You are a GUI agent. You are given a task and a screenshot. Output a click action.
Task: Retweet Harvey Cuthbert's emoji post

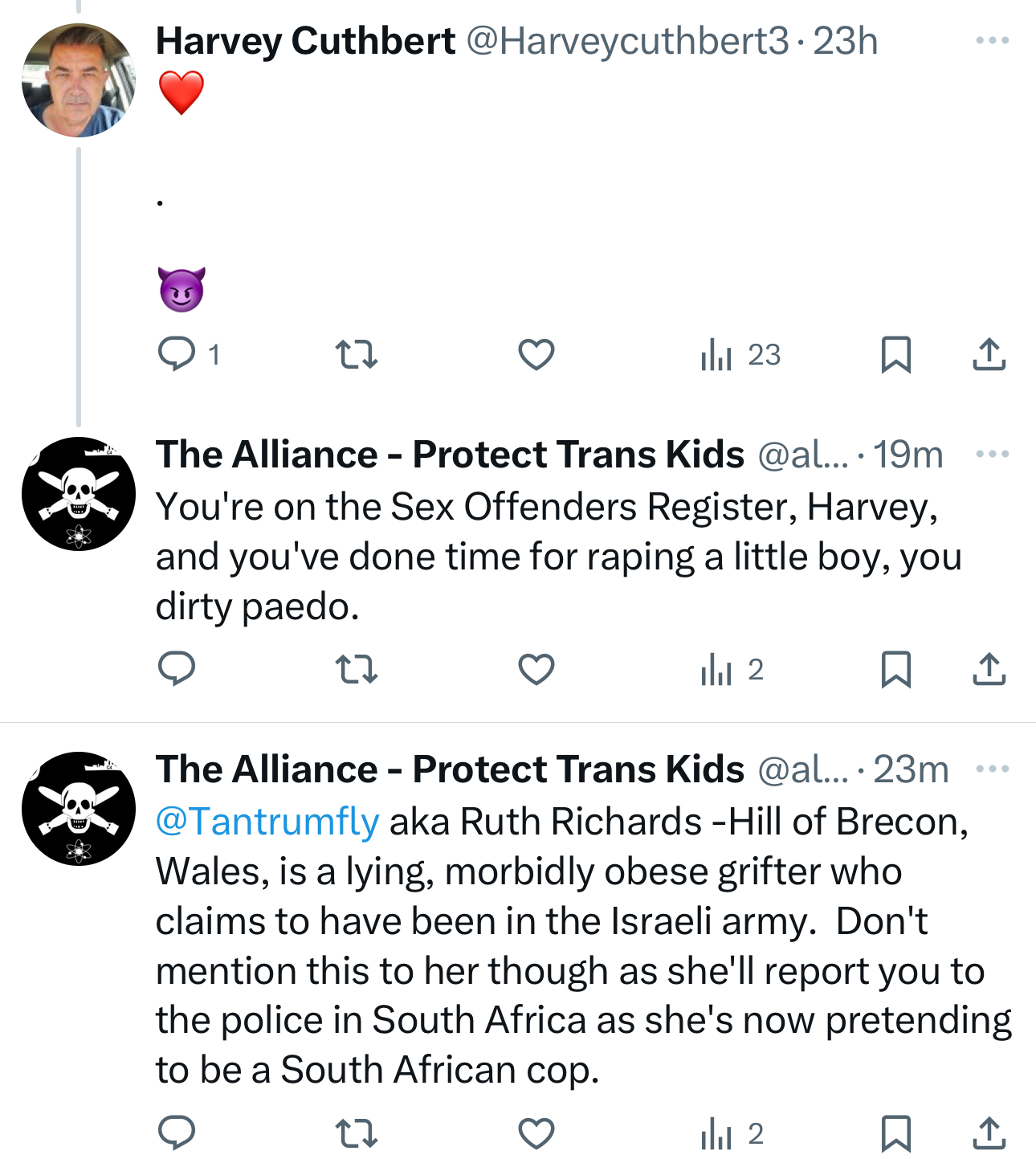356,354
